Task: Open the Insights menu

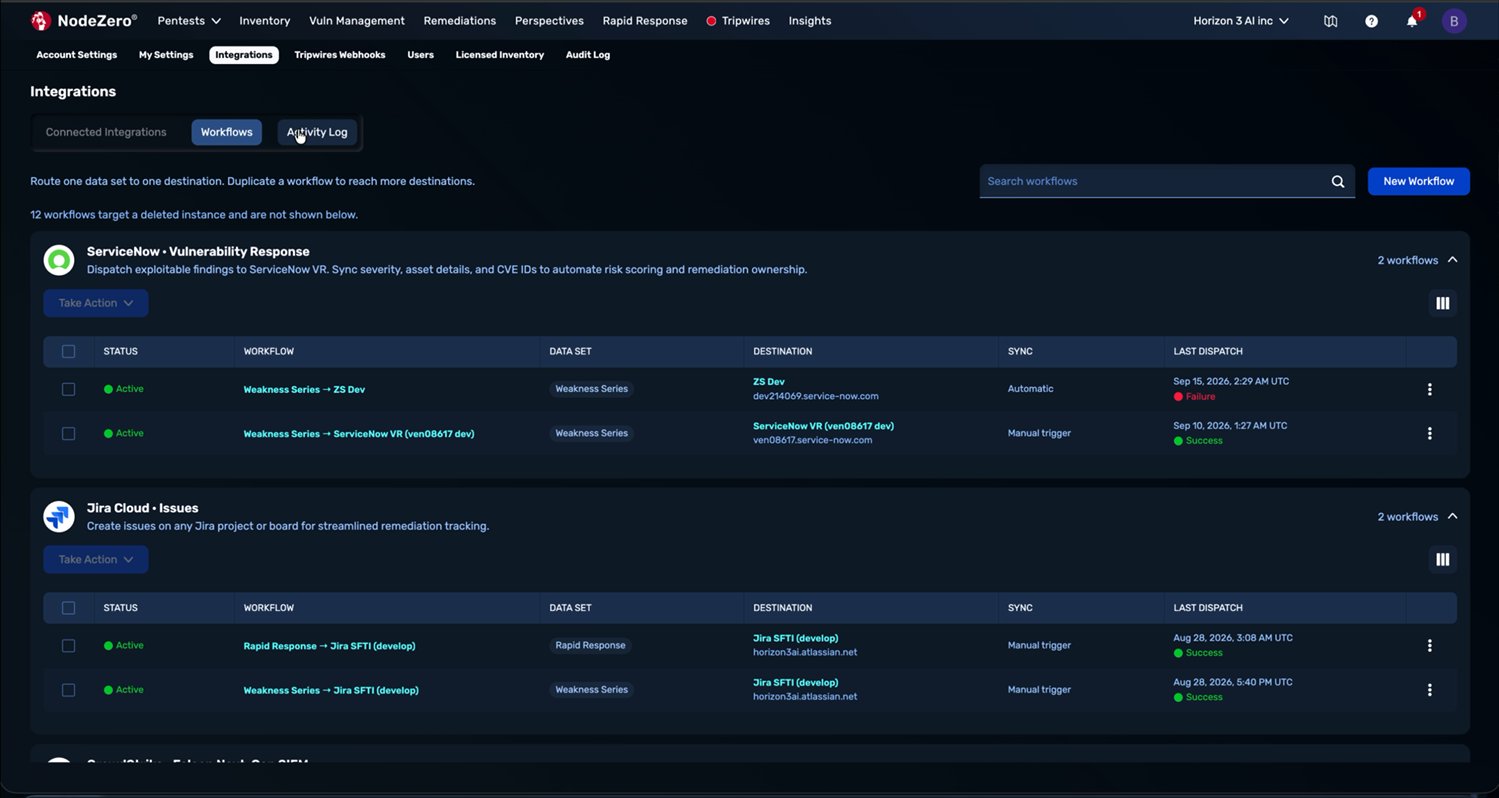Action: (x=810, y=21)
